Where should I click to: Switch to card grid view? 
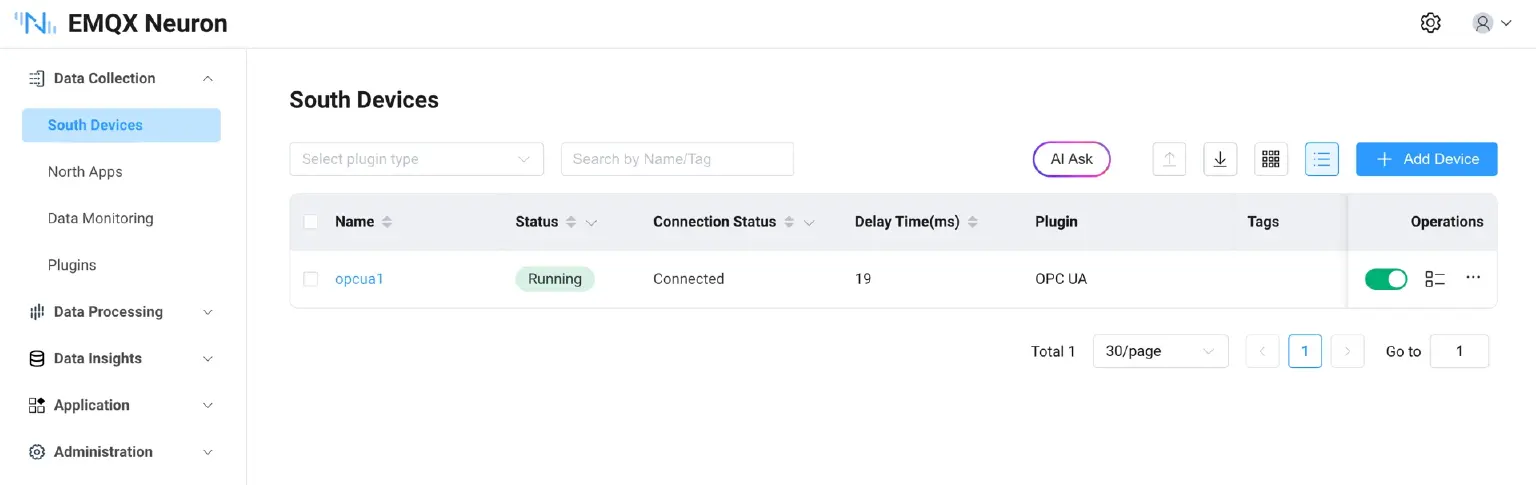coord(1271,159)
